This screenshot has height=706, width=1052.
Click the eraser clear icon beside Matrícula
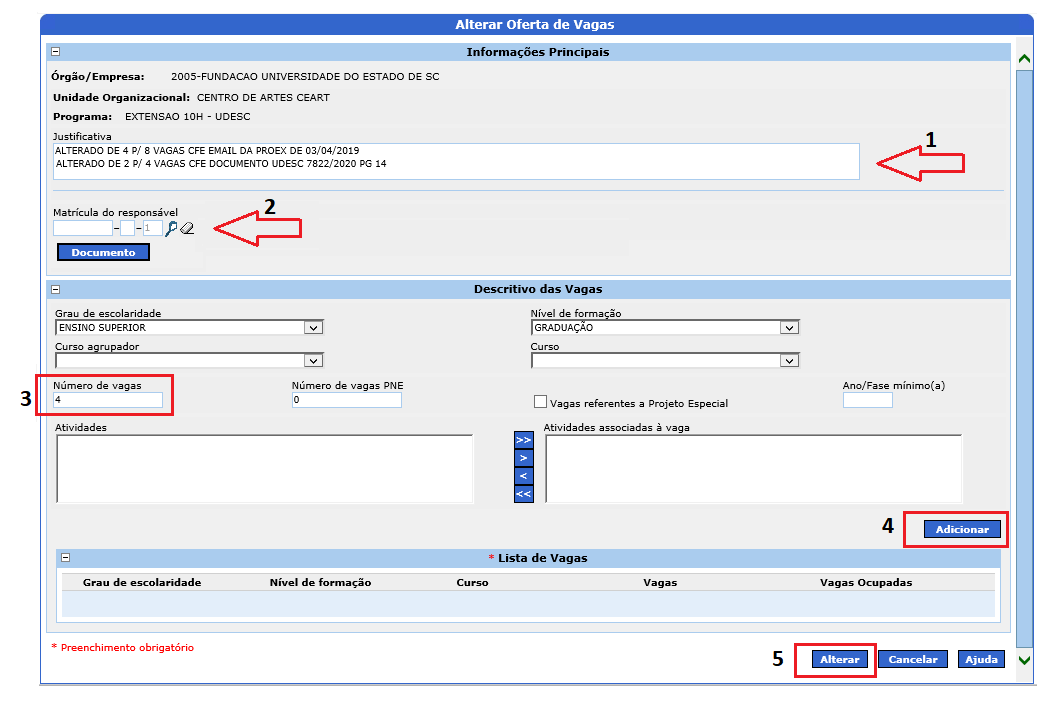187,228
